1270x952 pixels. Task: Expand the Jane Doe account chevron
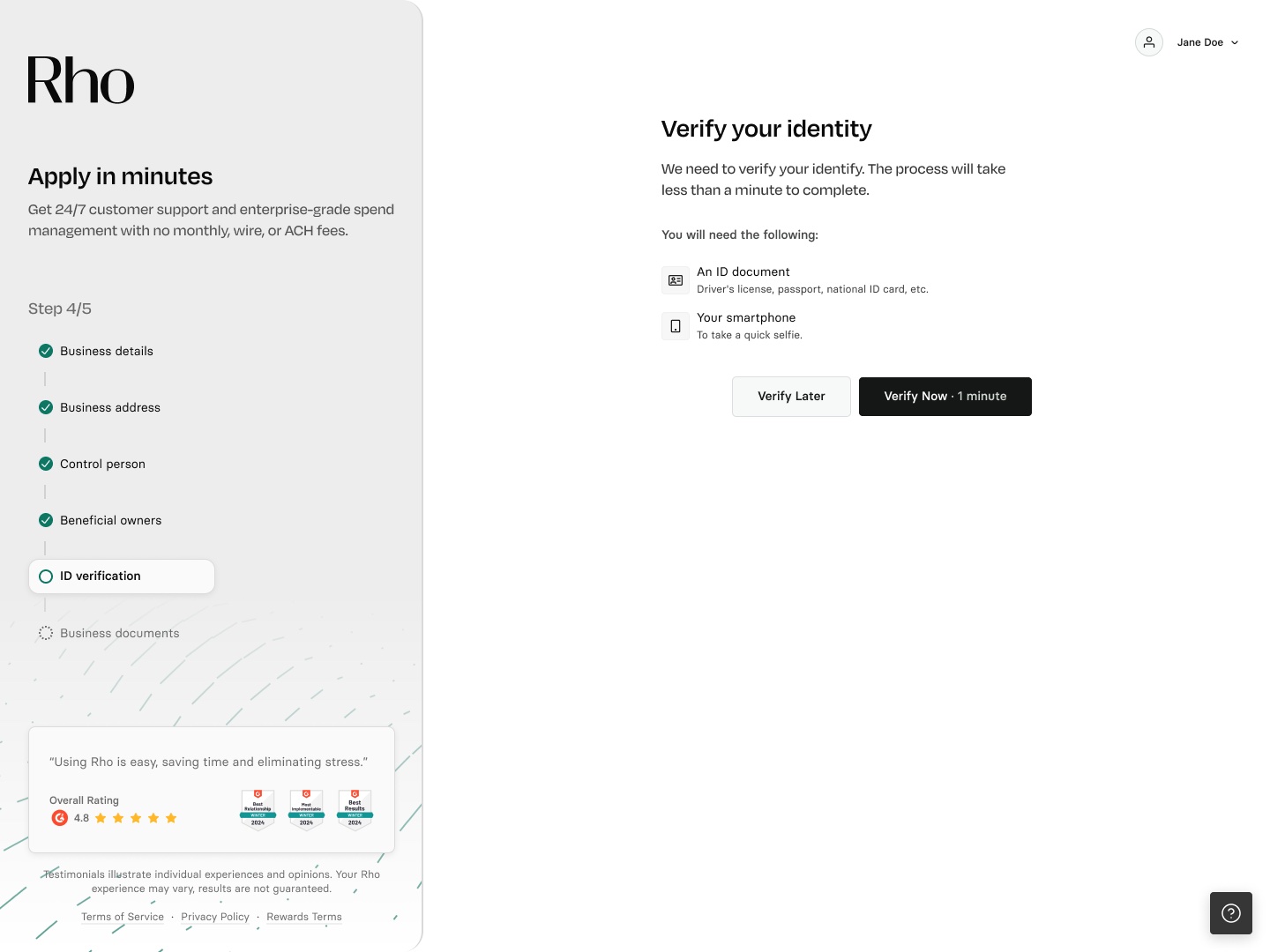pyautogui.click(x=1235, y=42)
